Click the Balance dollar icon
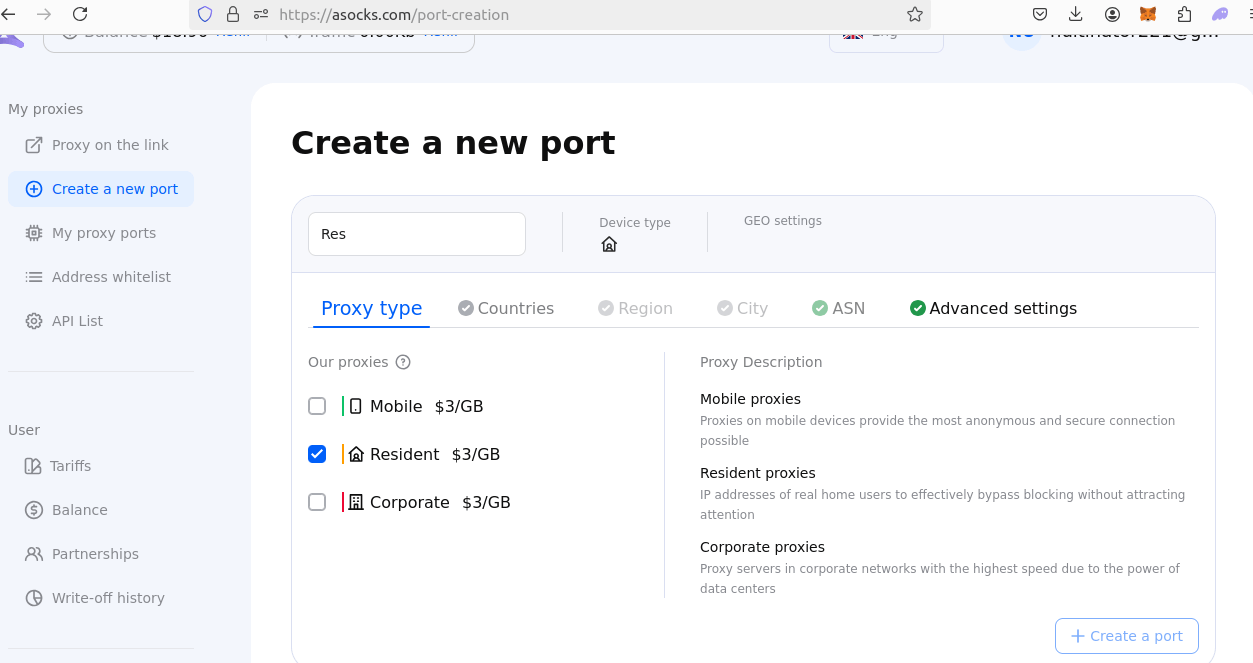This screenshot has height=663, width=1253. (34, 510)
